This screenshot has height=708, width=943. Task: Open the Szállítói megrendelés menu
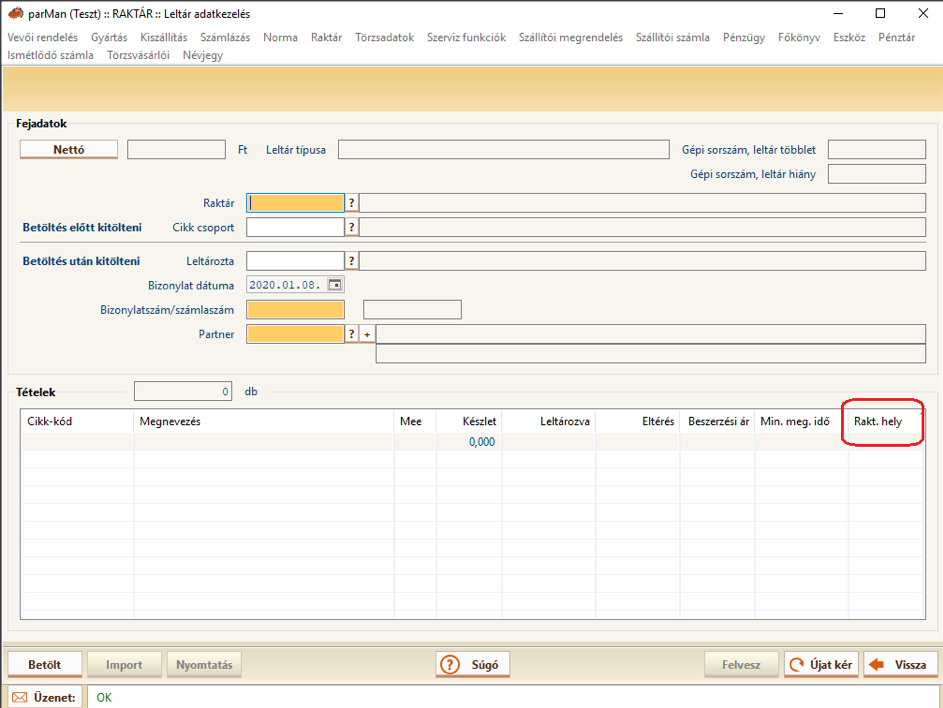pos(571,37)
